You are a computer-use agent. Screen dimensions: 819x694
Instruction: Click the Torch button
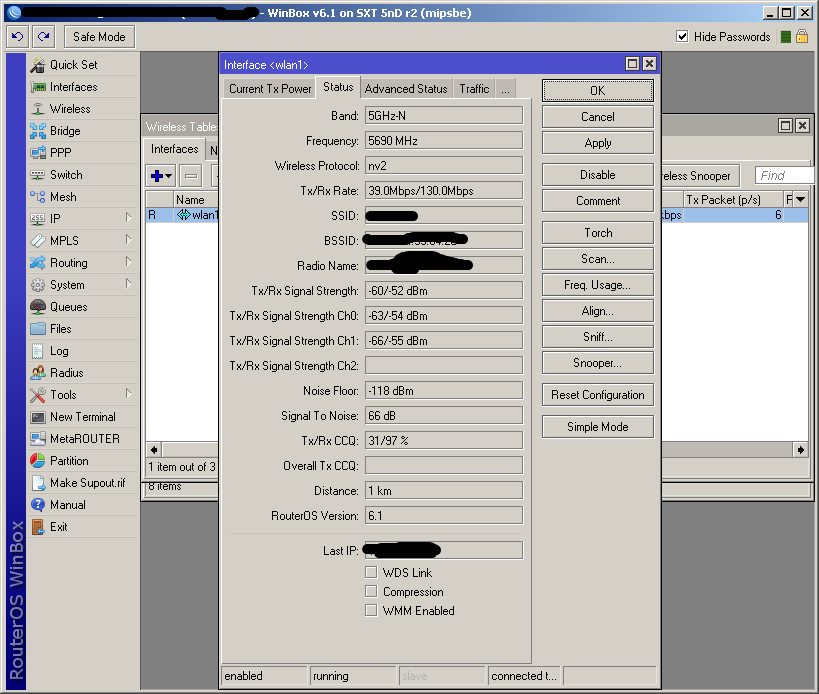click(598, 232)
